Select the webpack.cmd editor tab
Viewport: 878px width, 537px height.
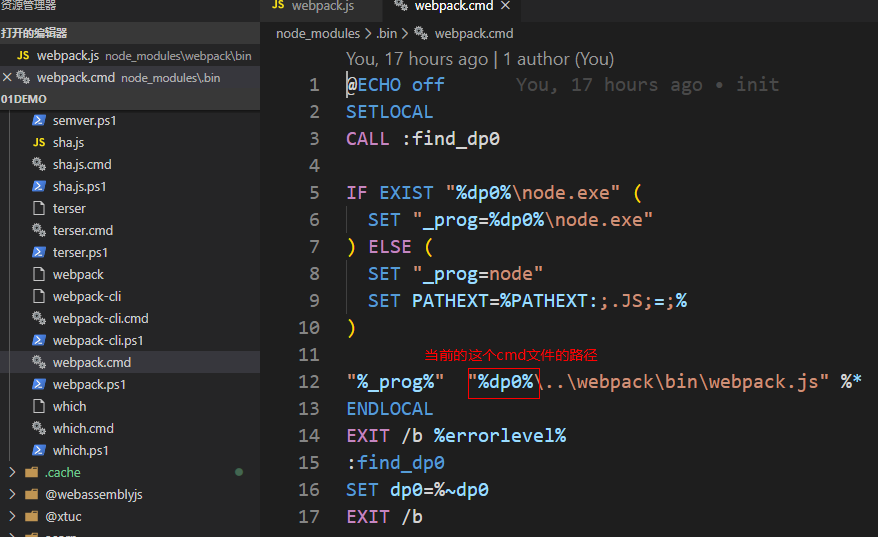tap(454, 7)
